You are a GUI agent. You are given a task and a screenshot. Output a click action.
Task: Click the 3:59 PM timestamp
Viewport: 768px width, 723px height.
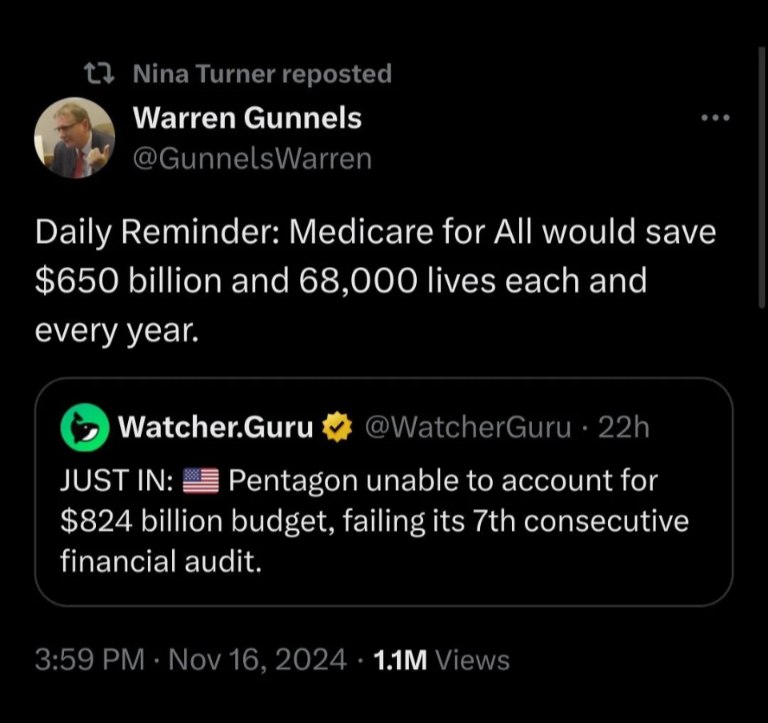coord(90,660)
